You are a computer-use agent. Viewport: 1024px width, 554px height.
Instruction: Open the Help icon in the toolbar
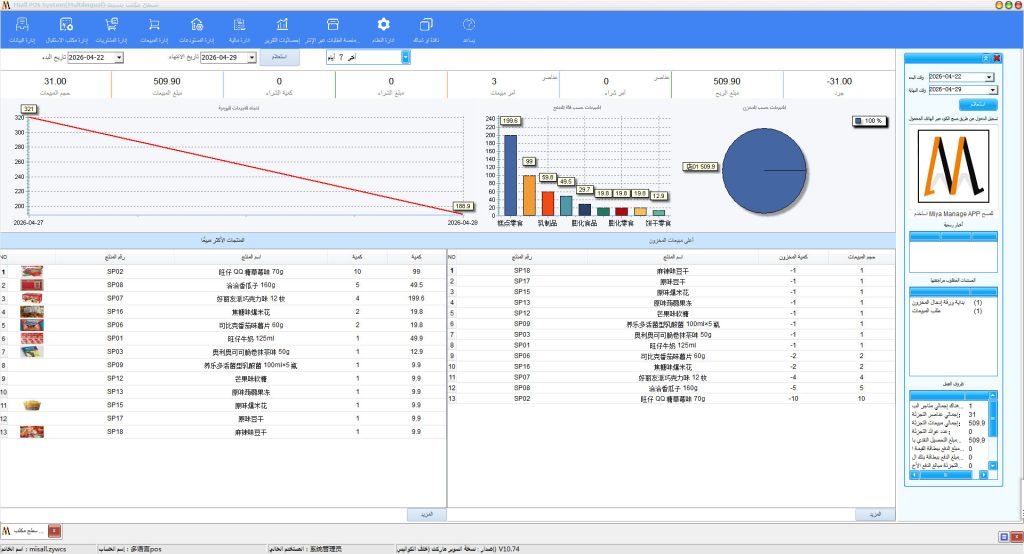click(468, 25)
